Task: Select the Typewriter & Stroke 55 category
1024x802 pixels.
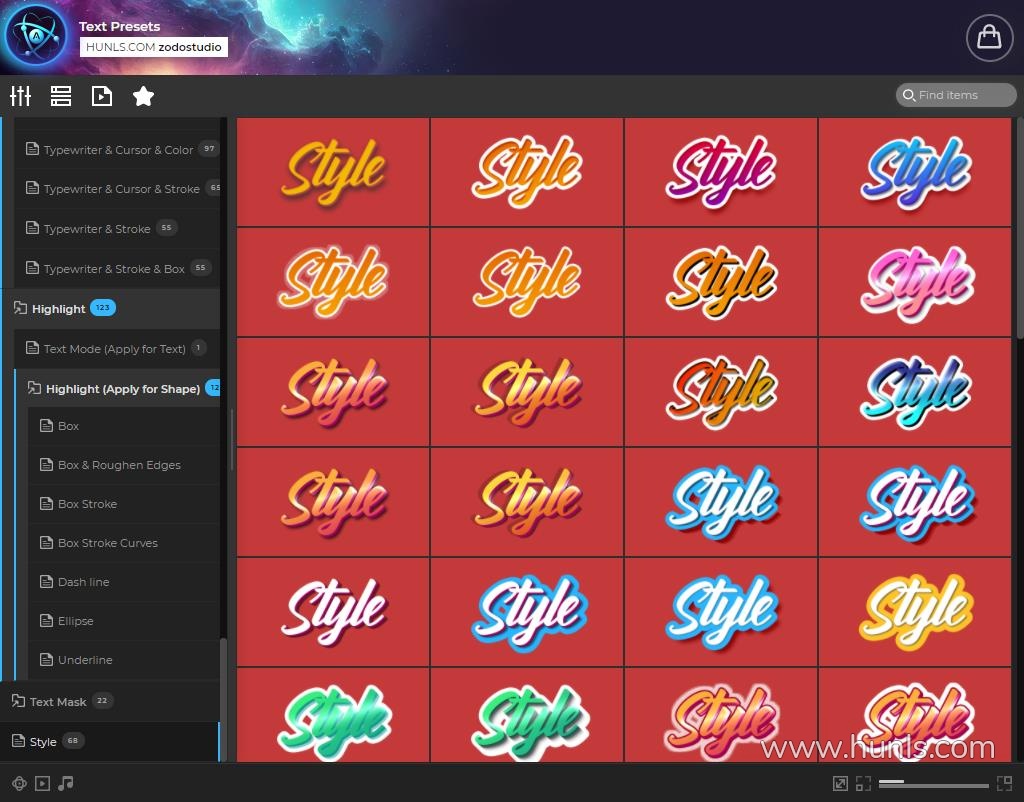Action: click(x=118, y=229)
